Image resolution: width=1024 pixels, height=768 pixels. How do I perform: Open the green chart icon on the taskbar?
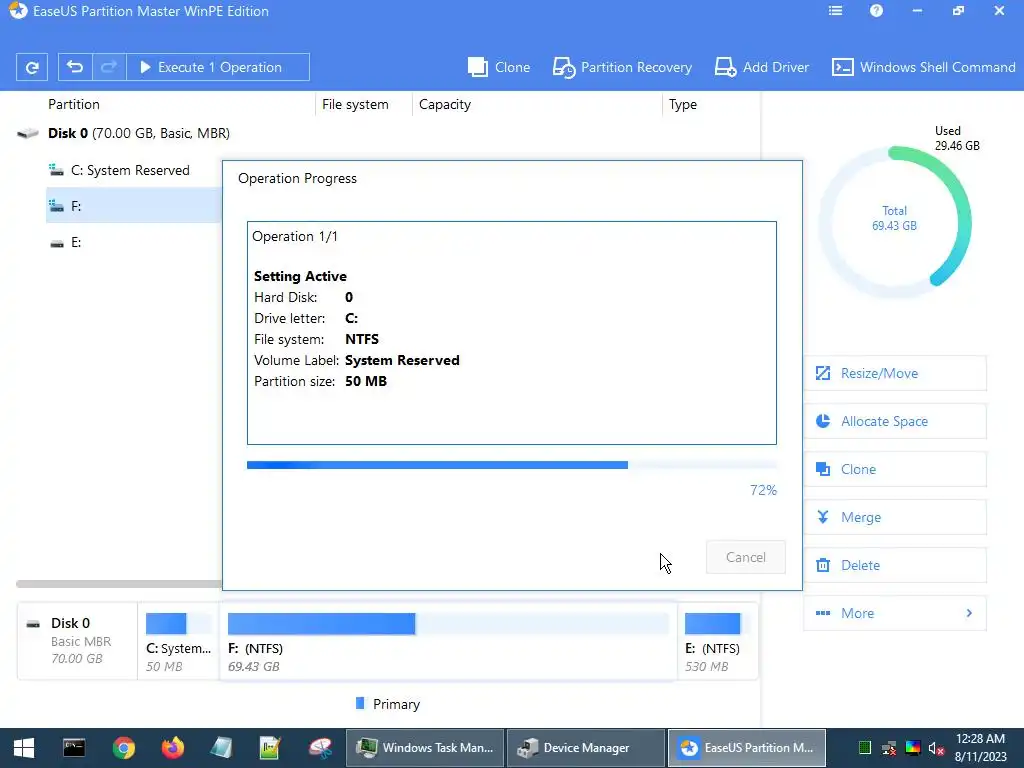(270, 748)
